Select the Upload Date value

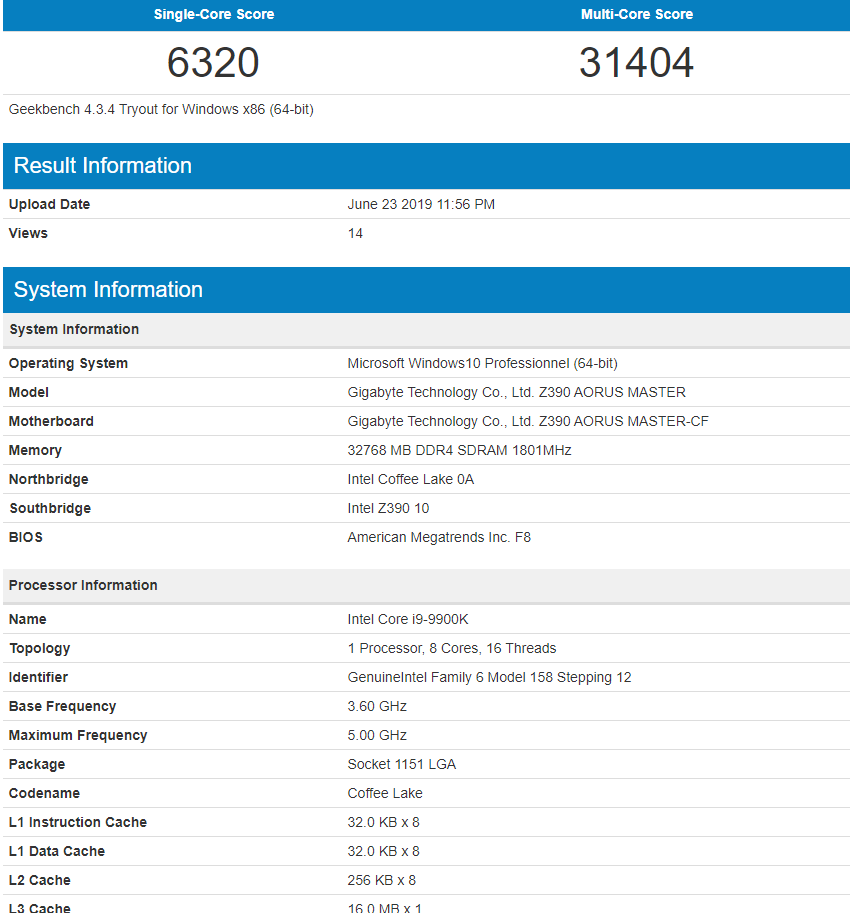coord(421,204)
